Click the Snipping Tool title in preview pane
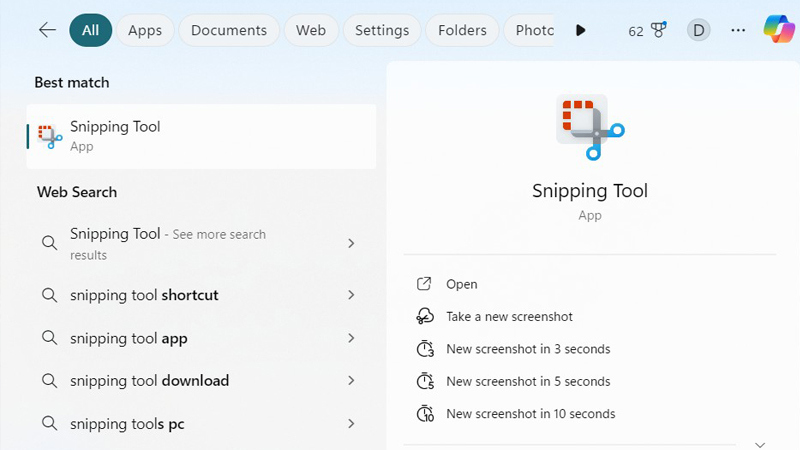This screenshot has width=800, height=450. 590,191
